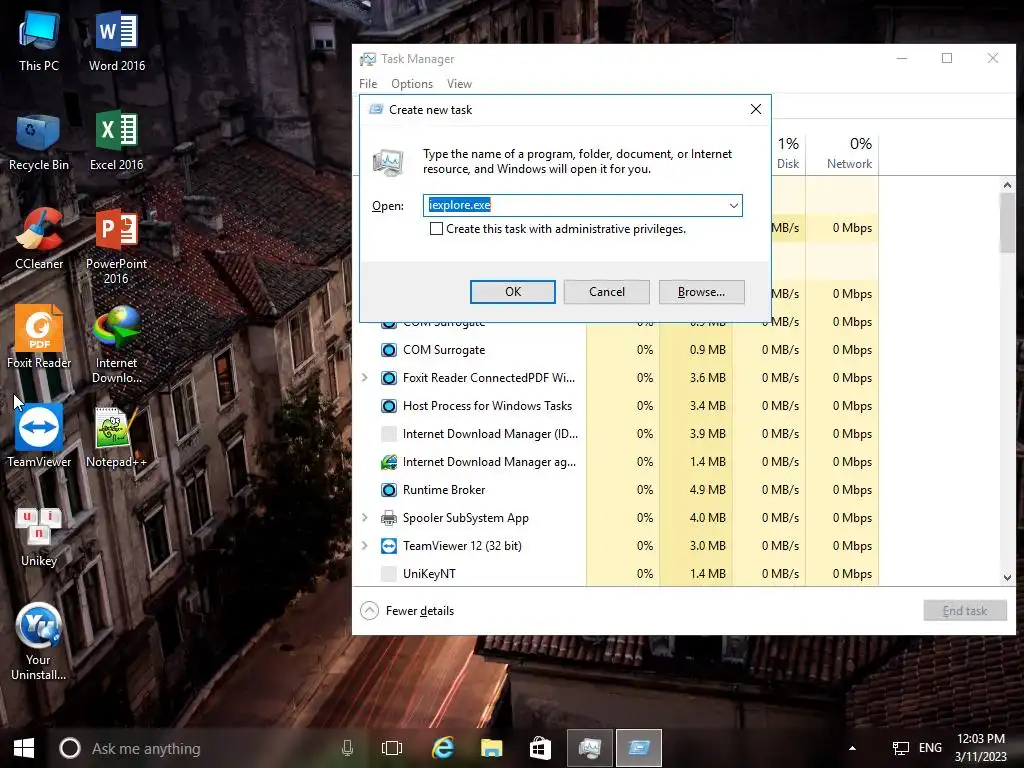Viewport: 1024px width, 768px height.
Task: Select the Task Manager taskbar button
Action: point(590,748)
